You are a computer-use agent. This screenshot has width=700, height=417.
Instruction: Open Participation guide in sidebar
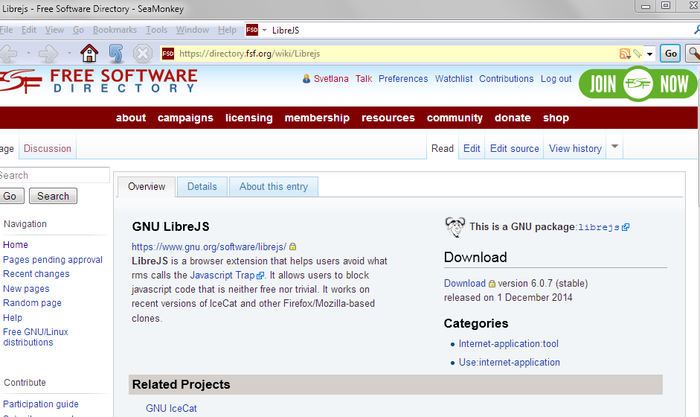point(41,404)
